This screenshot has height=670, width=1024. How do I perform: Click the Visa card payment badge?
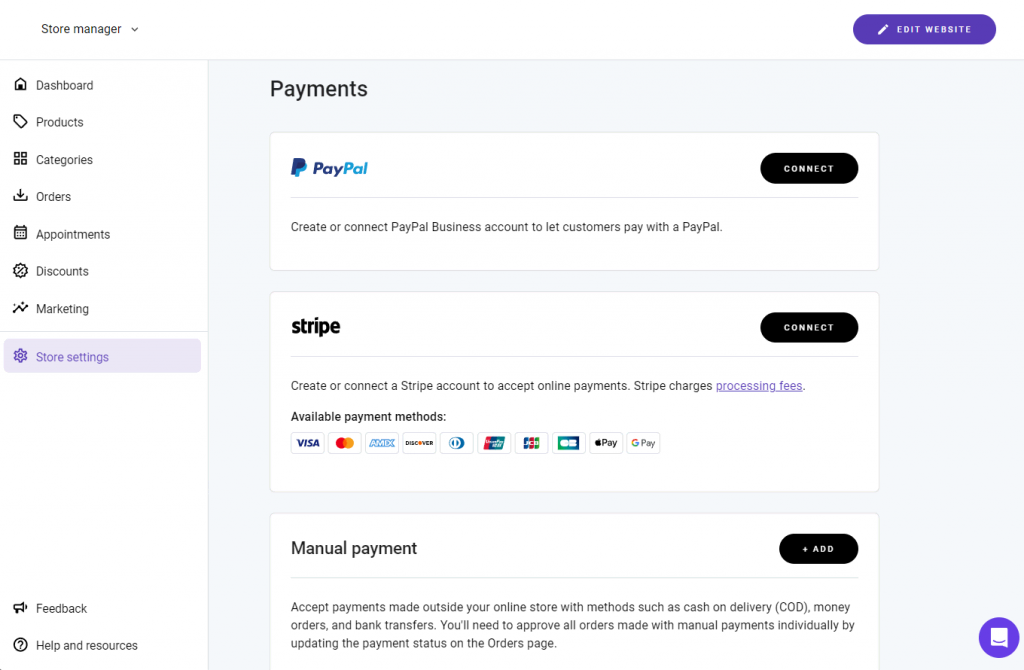pyautogui.click(x=308, y=443)
